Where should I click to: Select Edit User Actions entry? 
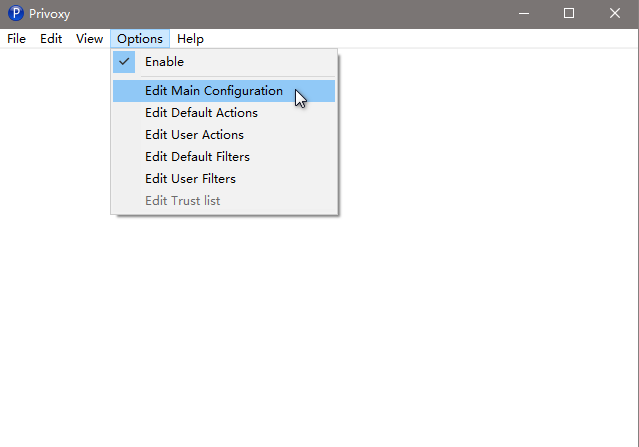(224, 135)
